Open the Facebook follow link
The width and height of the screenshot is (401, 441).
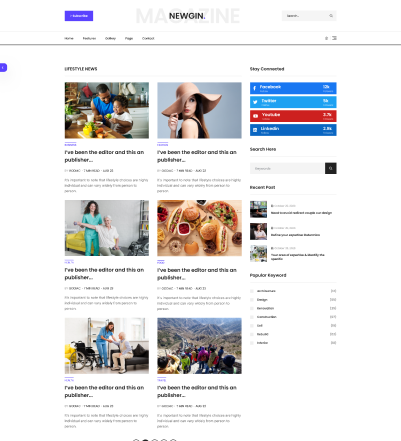pyautogui.click(x=293, y=88)
